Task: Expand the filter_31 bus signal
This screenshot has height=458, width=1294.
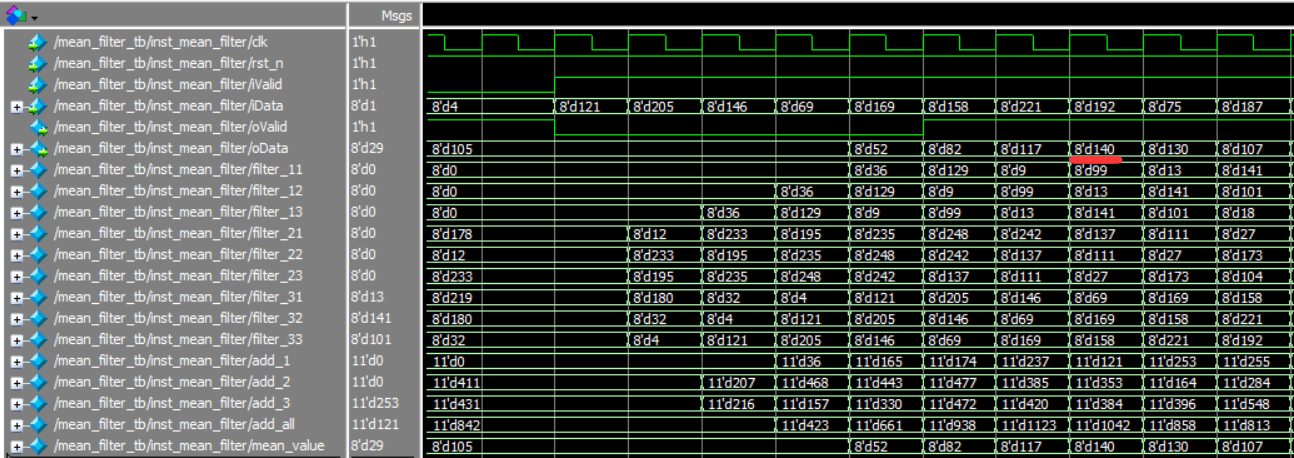Action: (x=16, y=297)
